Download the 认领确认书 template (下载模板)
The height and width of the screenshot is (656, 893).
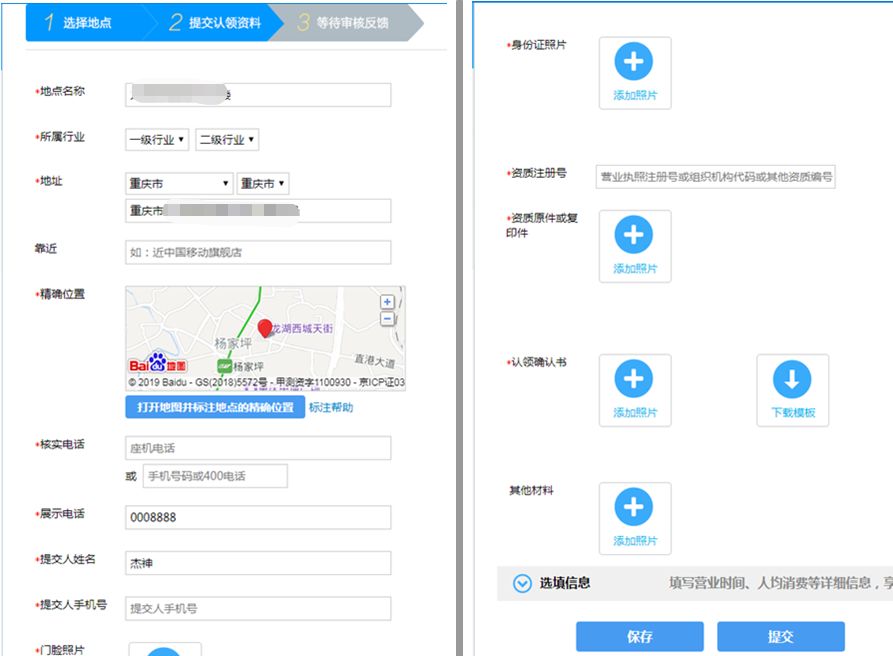click(x=792, y=390)
